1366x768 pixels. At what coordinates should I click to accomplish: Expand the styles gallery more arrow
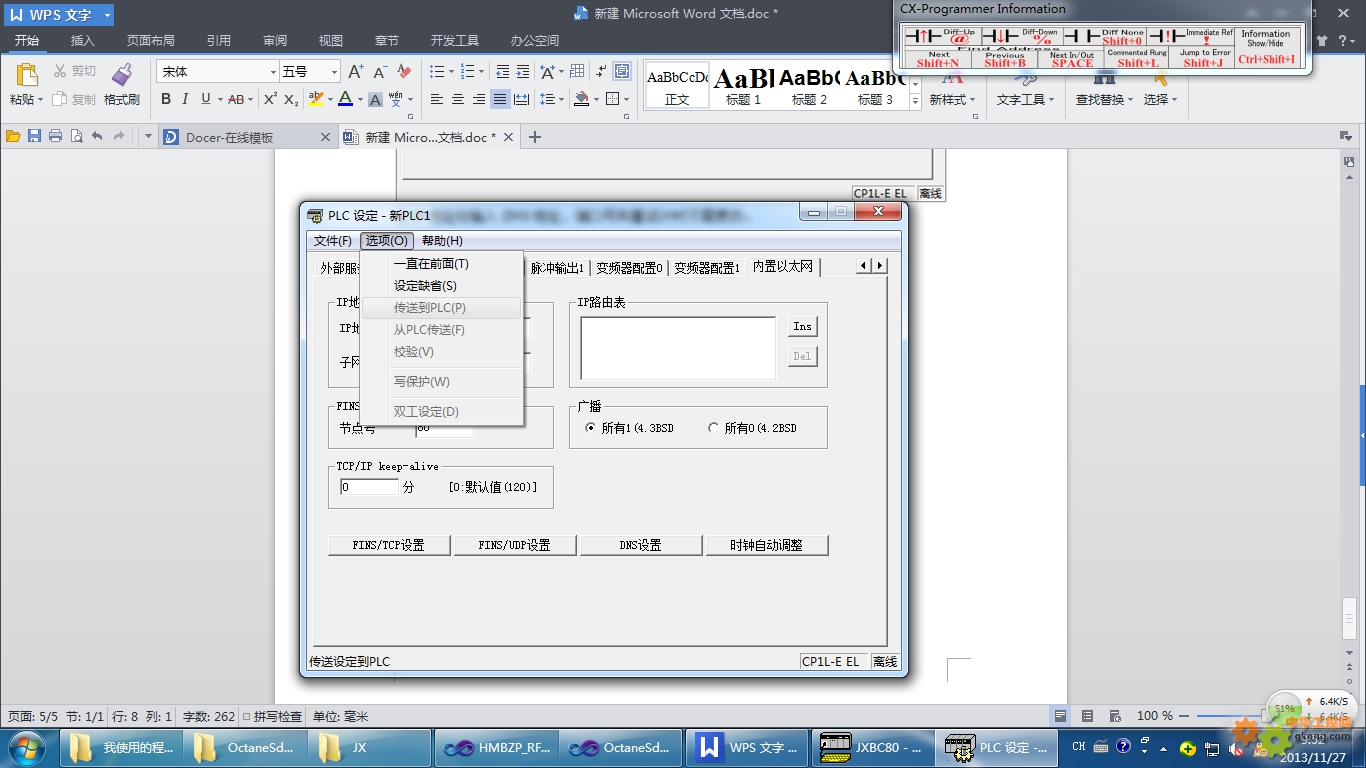[x=915, y=102]
